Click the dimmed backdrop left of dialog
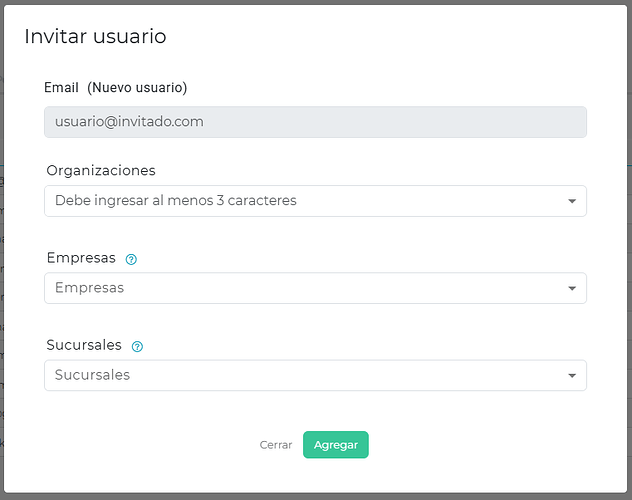Screen dimensions: 632x500 [x=2, y=250]
